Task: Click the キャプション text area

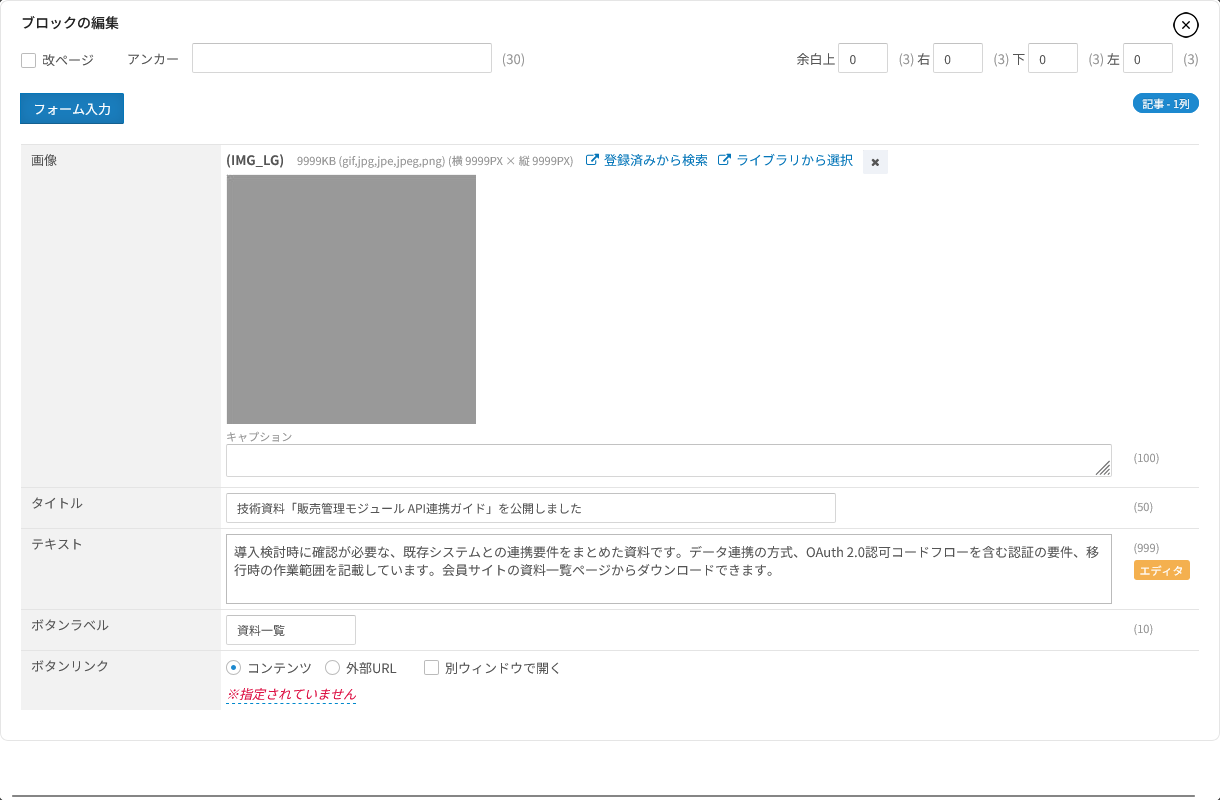Action: [x=669, y=460]
